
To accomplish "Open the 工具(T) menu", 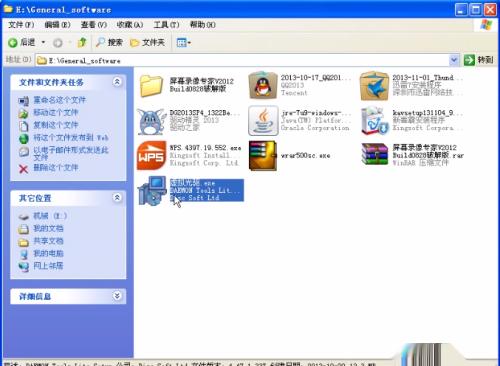I will (166, 25).
